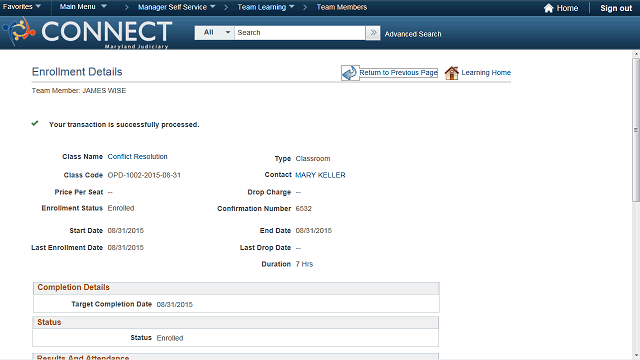
Task: Click the vertical scrollbar thumb
Action: pos(636,130)
